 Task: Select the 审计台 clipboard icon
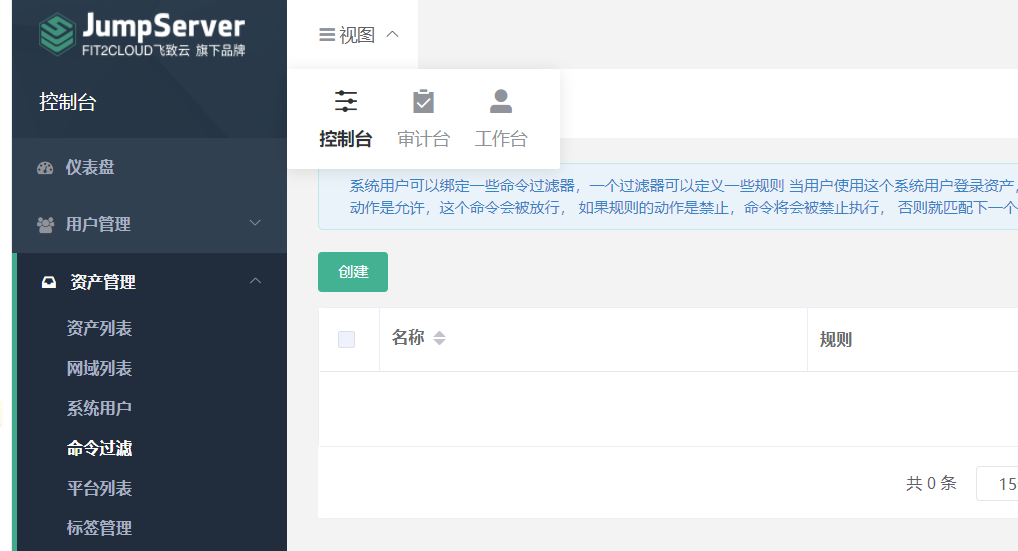423,101
